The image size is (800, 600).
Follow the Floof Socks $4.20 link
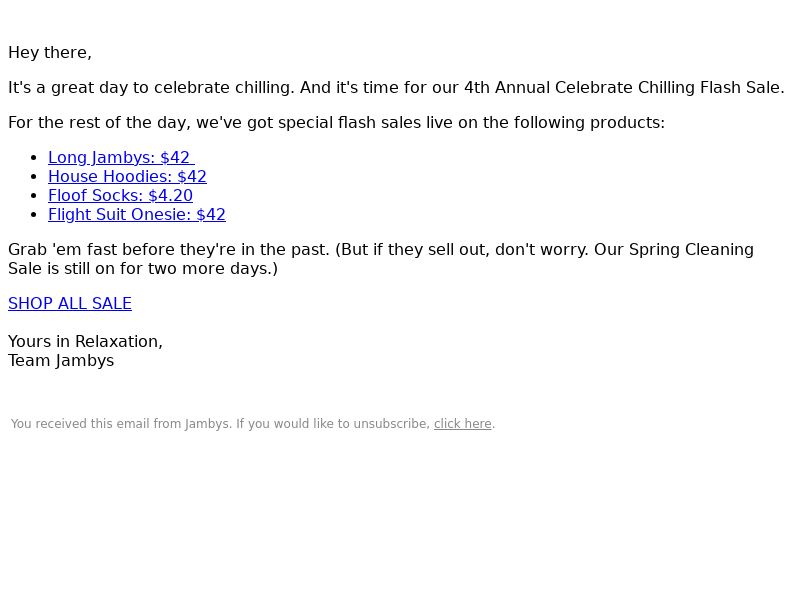pyautogui.click(x=120, y=196)
